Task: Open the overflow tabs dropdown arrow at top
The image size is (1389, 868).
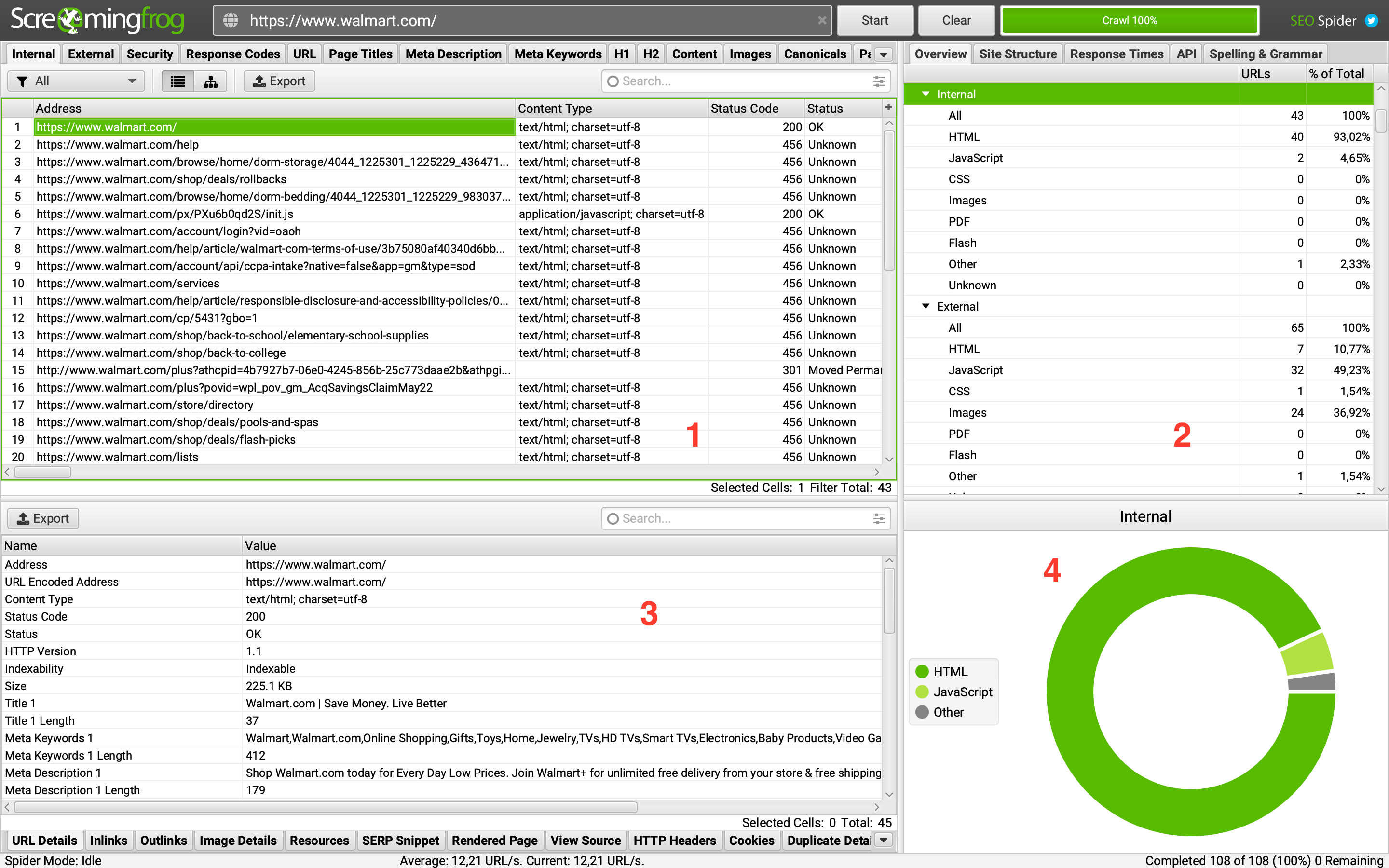Action: 884,54
